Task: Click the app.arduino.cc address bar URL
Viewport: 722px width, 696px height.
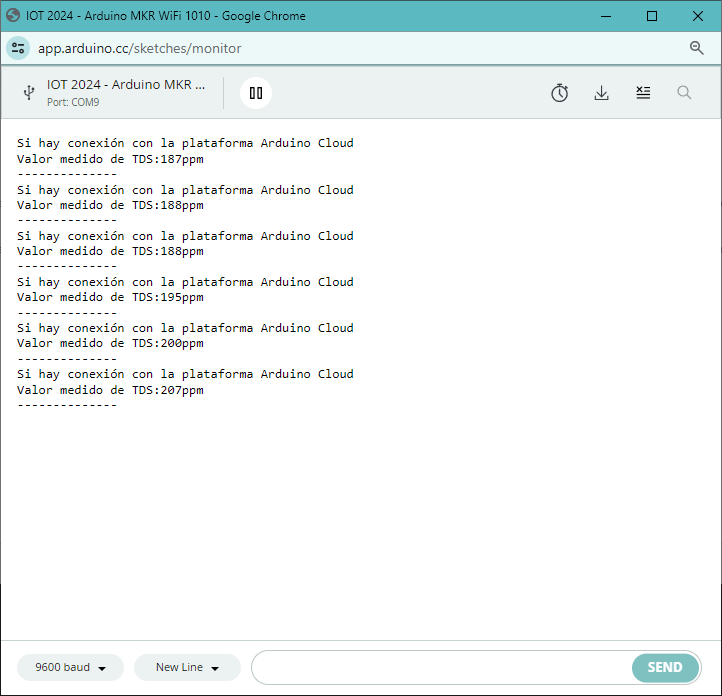Action: (140, 48)
